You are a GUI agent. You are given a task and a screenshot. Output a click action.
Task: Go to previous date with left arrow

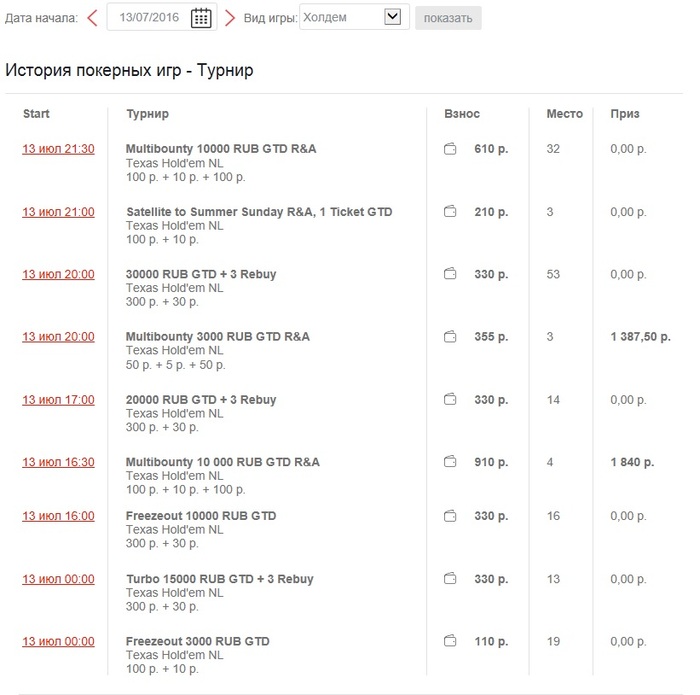(92, 18)
